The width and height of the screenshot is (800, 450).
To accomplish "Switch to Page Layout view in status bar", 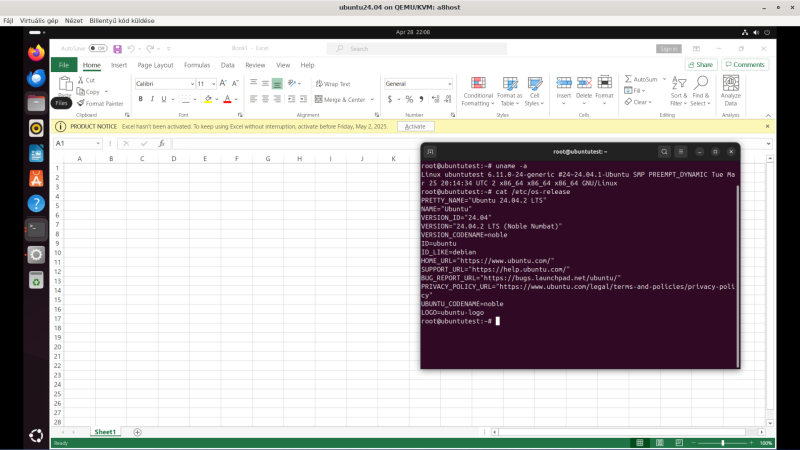I will 660,443.
